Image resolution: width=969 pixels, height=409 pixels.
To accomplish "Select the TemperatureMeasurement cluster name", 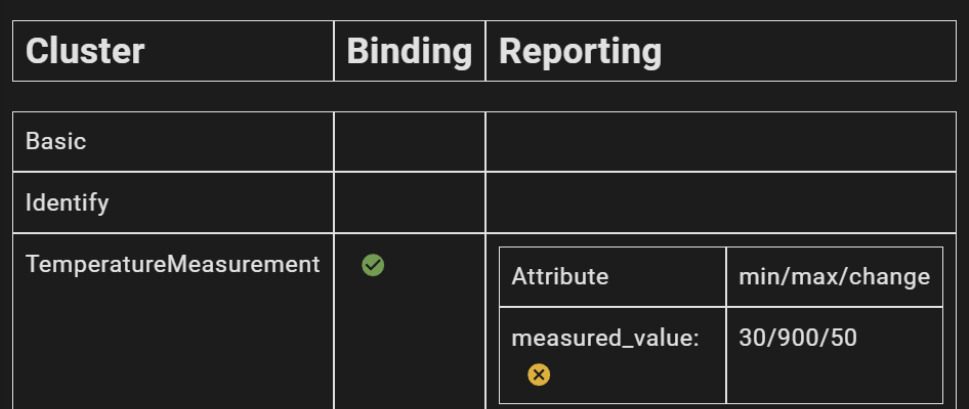I will (173, 264).
